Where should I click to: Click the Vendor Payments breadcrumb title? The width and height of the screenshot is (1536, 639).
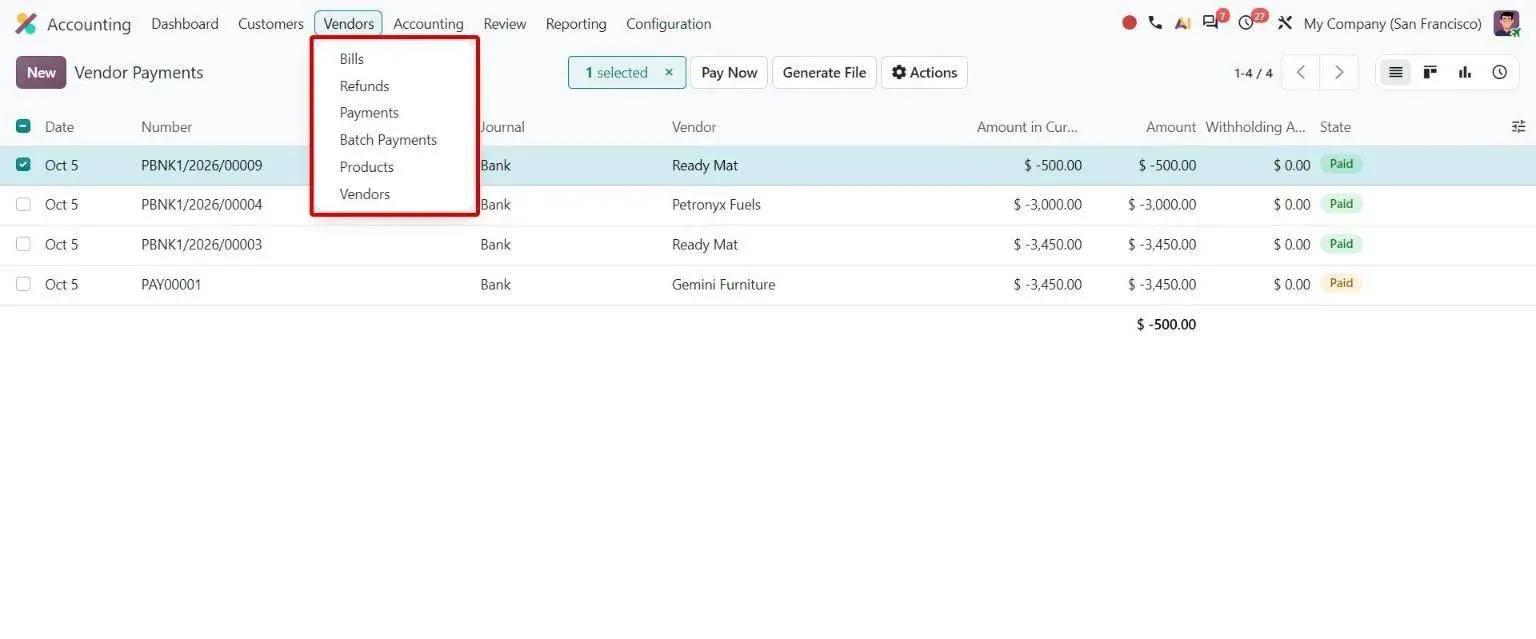point(139,72)
